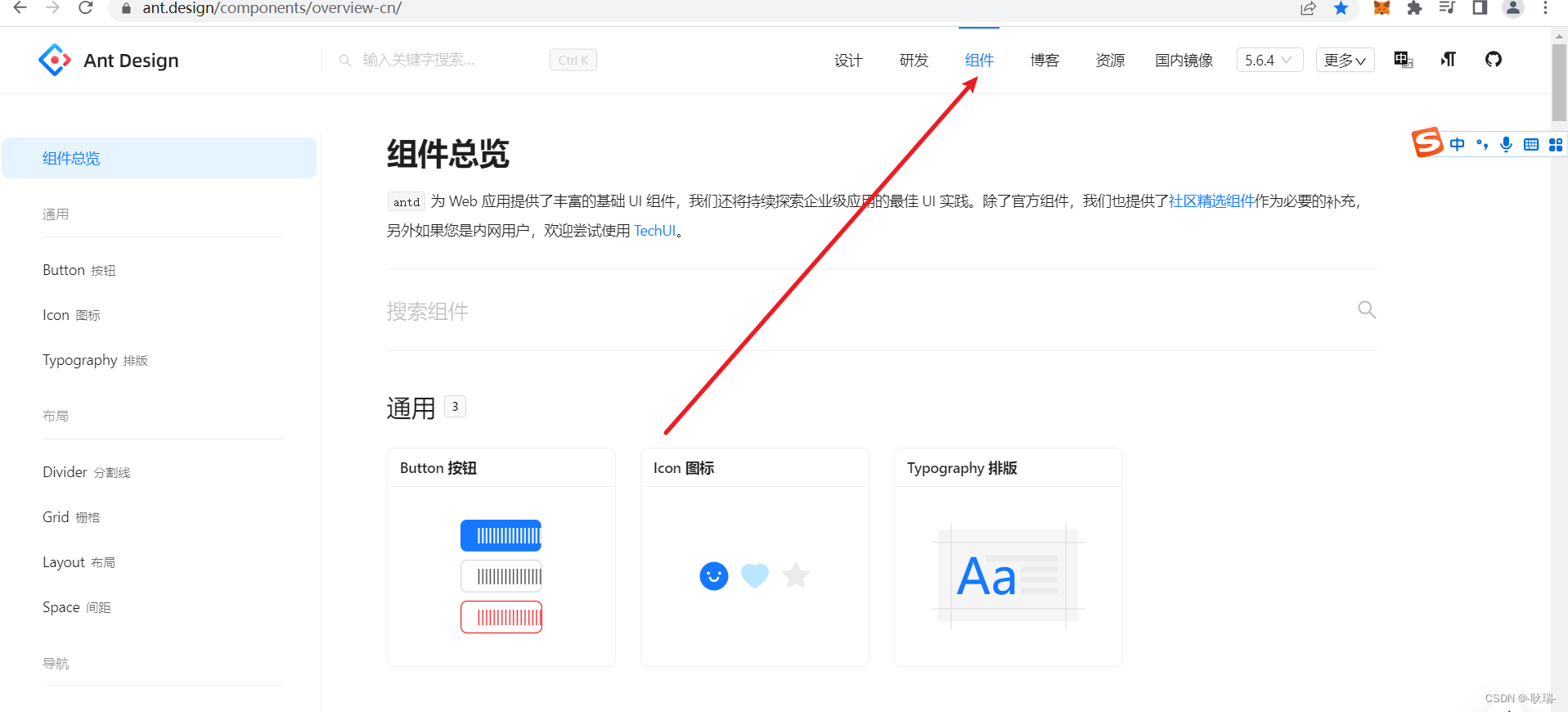Open Divider 分割线 in sidebar
The height and width of the screenshot is (712, 1568).
pos(86,472)
